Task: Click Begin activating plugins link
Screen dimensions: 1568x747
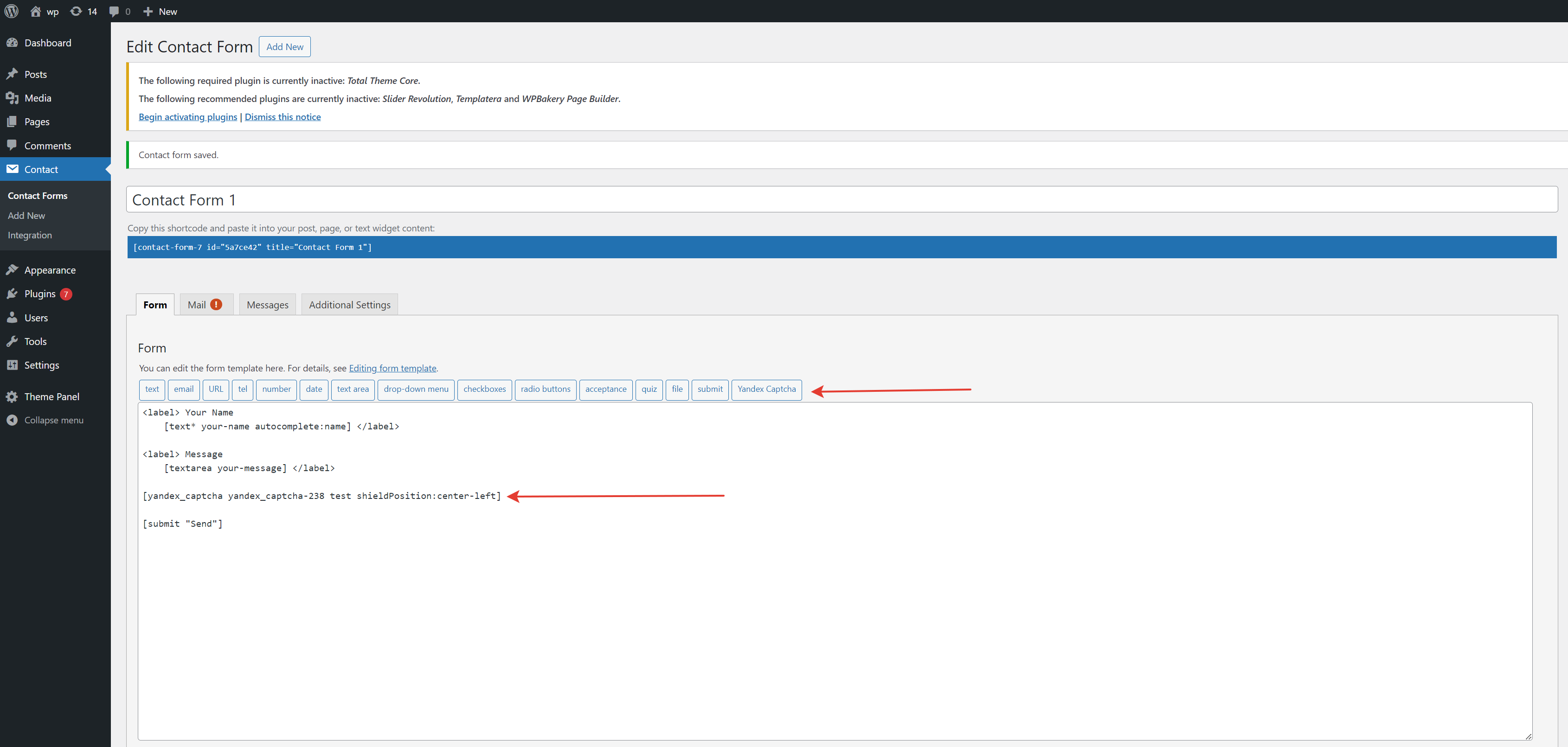Action: click(187, 117)
